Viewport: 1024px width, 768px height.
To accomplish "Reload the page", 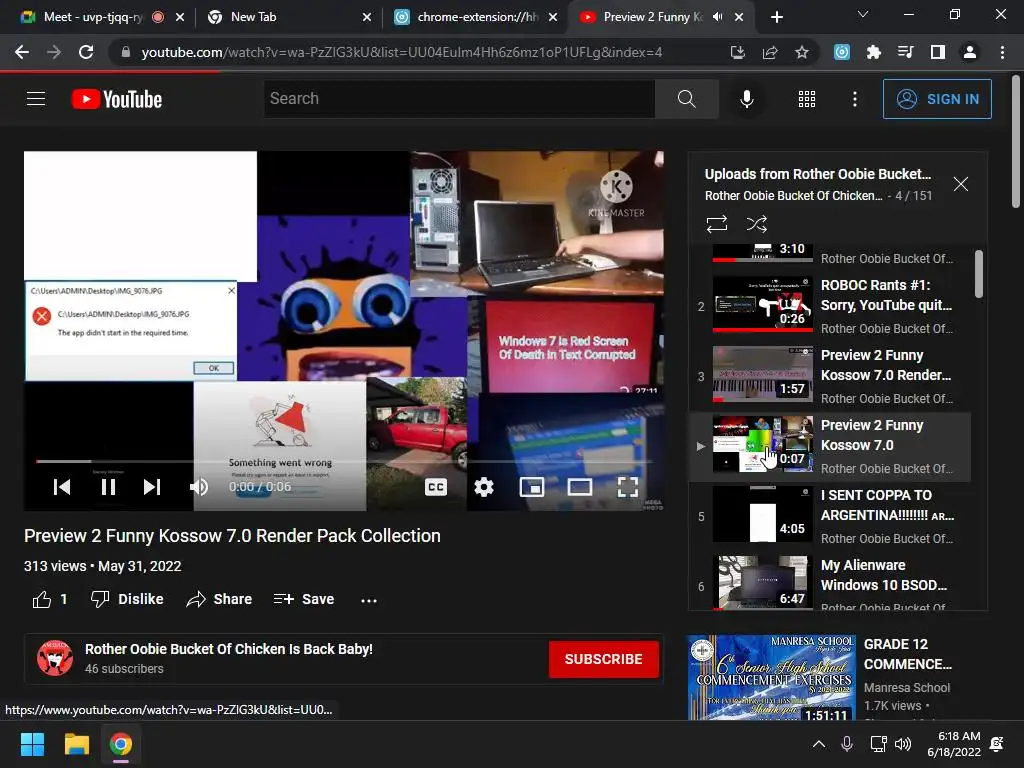I will click(x=86, y=52).
